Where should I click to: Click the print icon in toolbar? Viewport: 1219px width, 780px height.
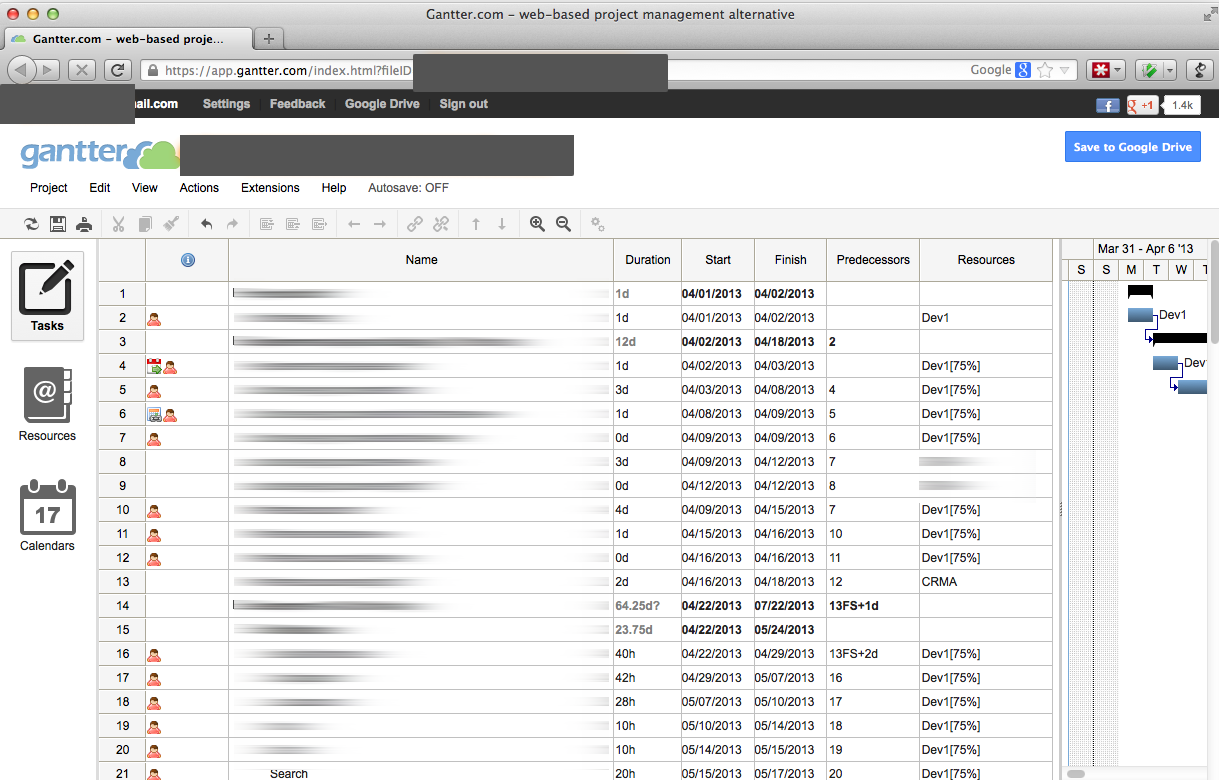84,224
